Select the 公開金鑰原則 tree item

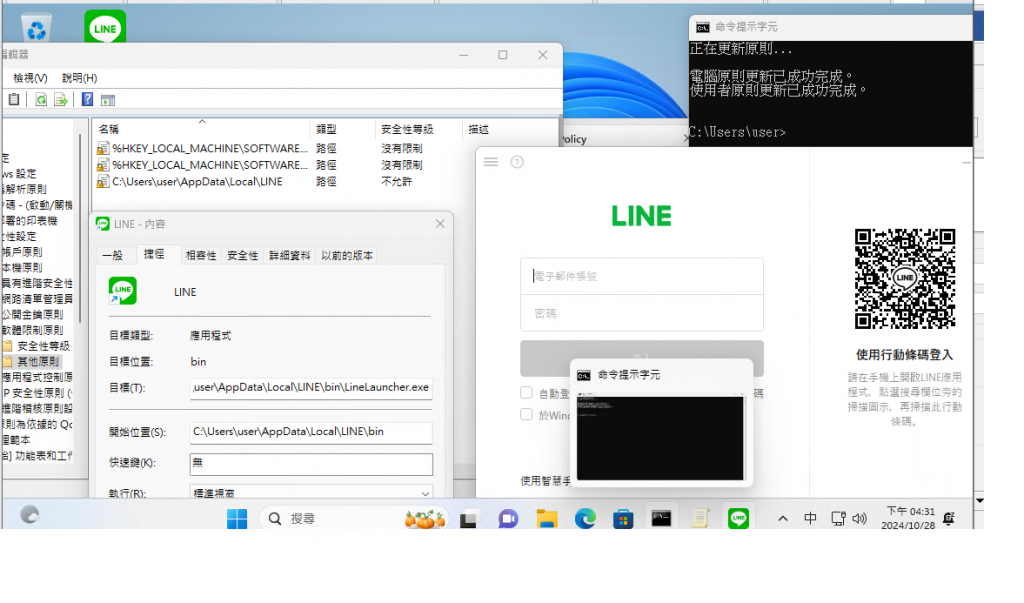(x=32, y=314)
